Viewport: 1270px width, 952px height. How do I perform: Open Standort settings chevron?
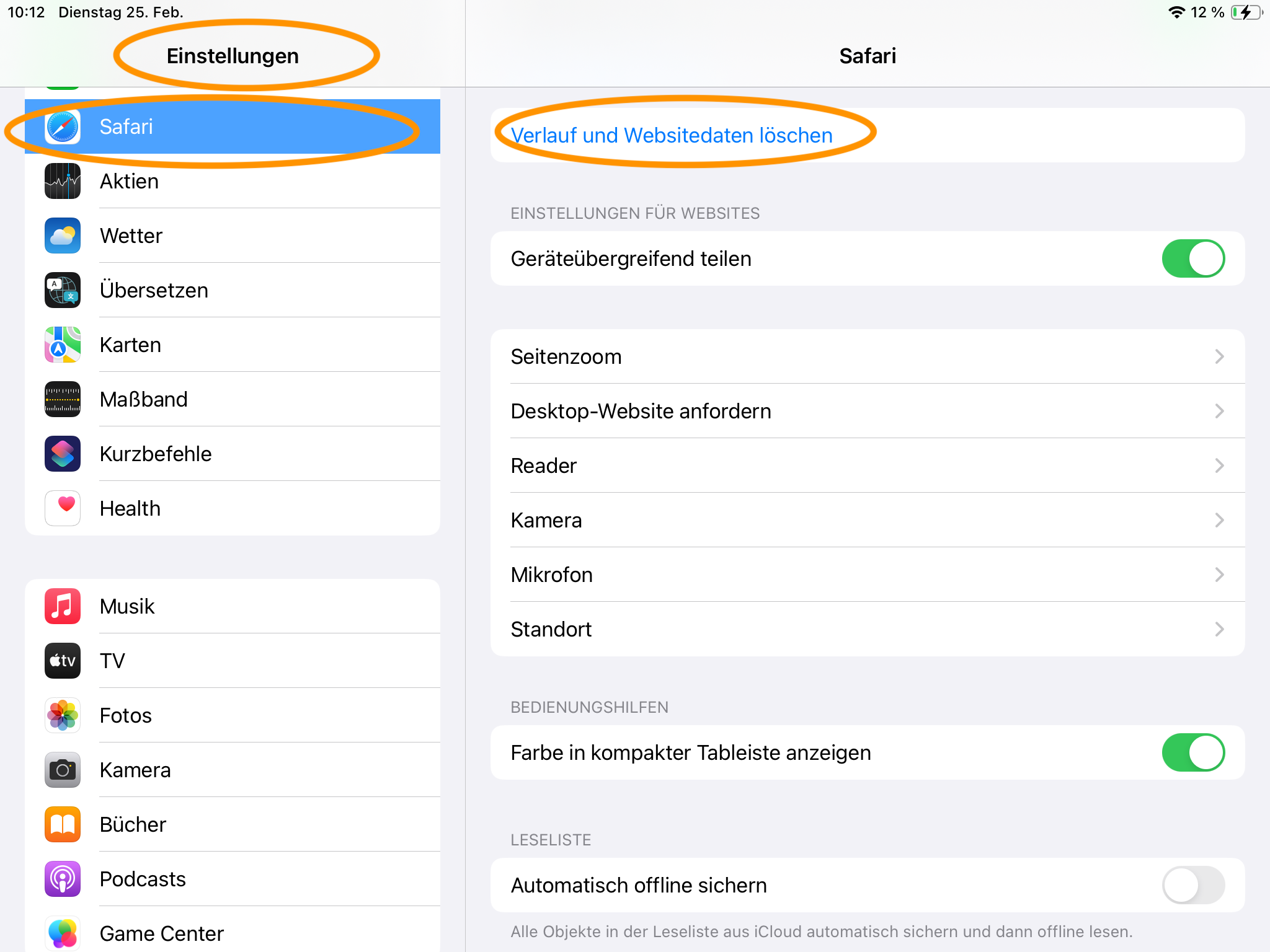tap(1219, 629)
